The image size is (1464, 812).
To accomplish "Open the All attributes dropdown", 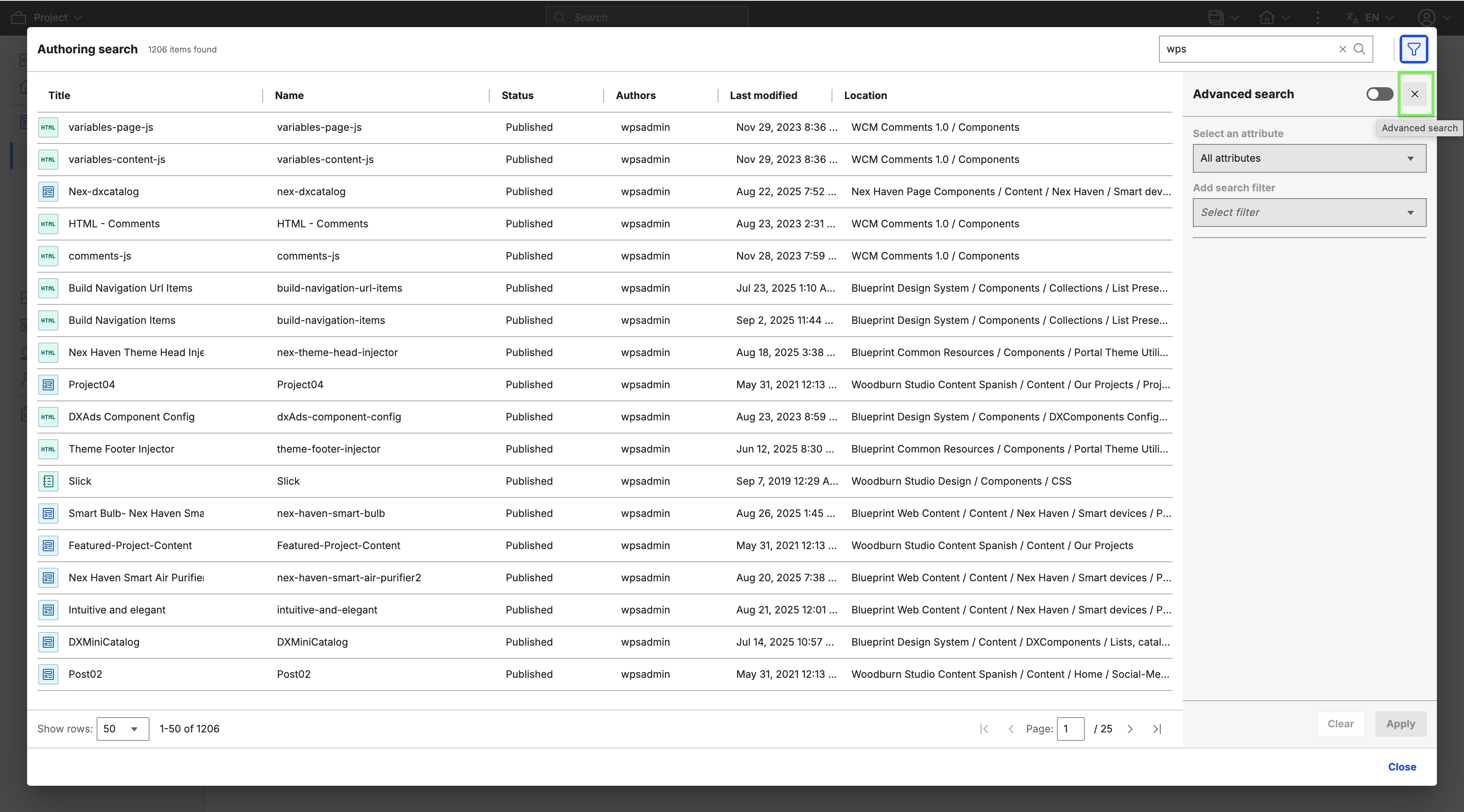I will [1309, 158].
